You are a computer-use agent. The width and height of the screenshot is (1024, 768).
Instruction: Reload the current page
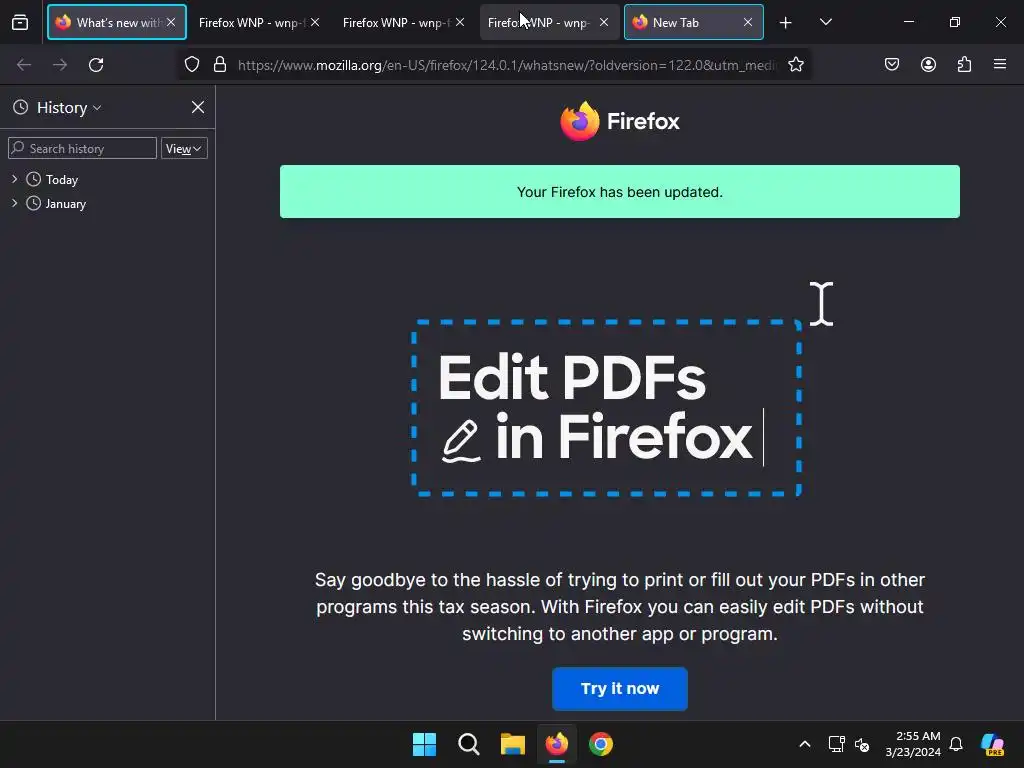coord(96,65)
